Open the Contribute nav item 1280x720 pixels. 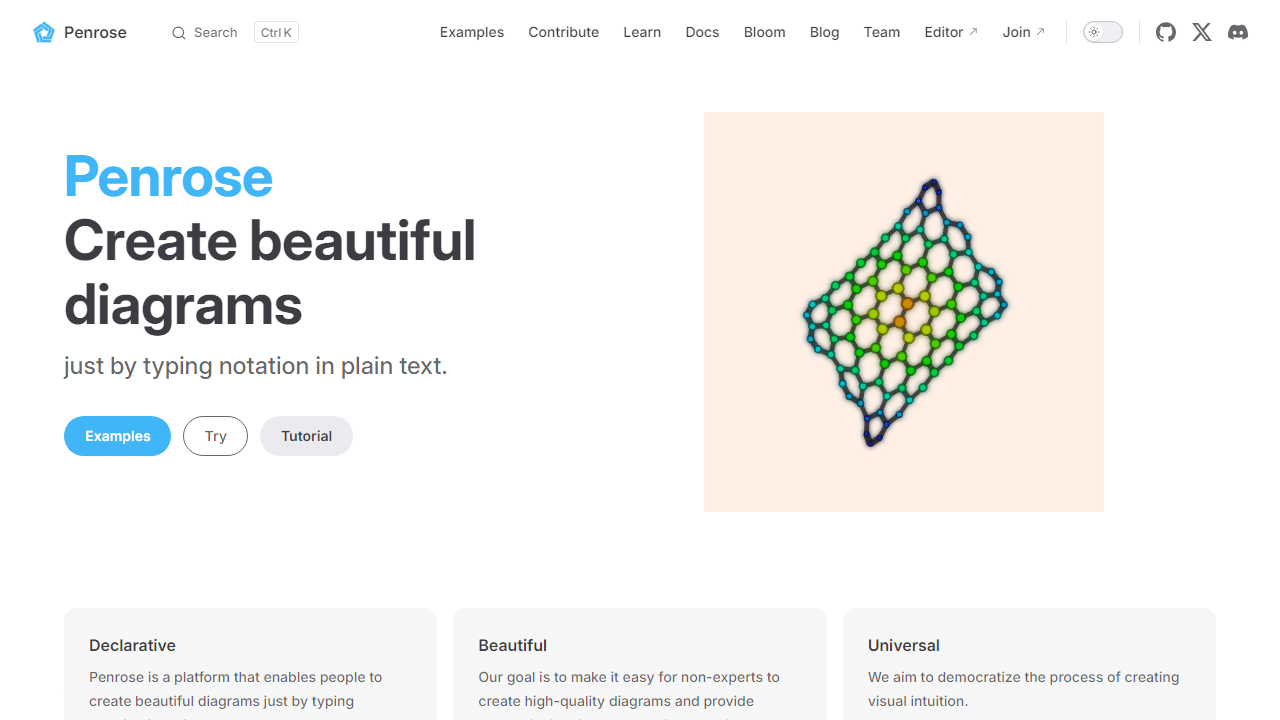[564, 32]
